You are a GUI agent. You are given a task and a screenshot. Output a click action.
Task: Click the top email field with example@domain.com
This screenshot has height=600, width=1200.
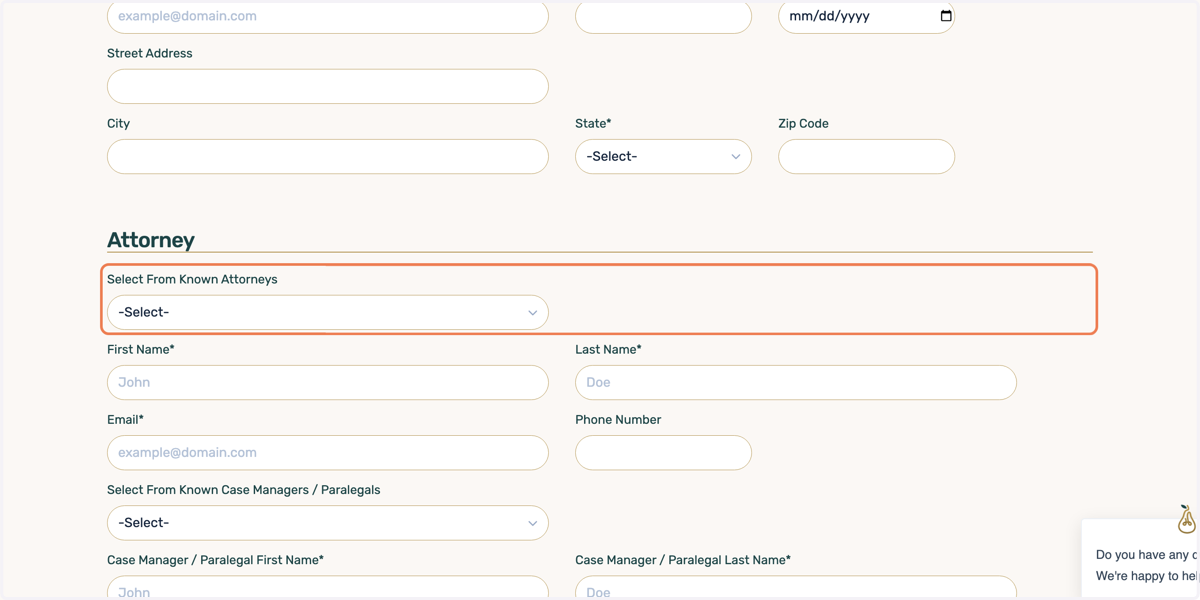click(328, 17)
